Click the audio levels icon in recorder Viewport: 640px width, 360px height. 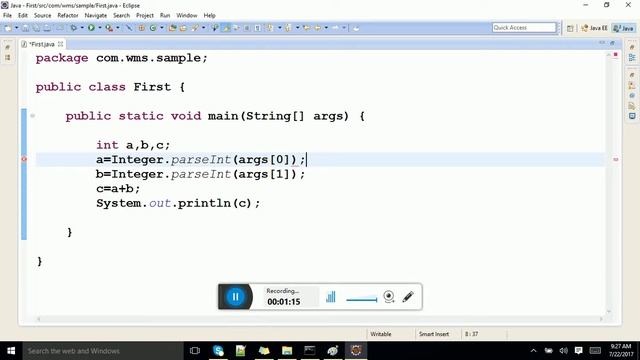(331, 296)
